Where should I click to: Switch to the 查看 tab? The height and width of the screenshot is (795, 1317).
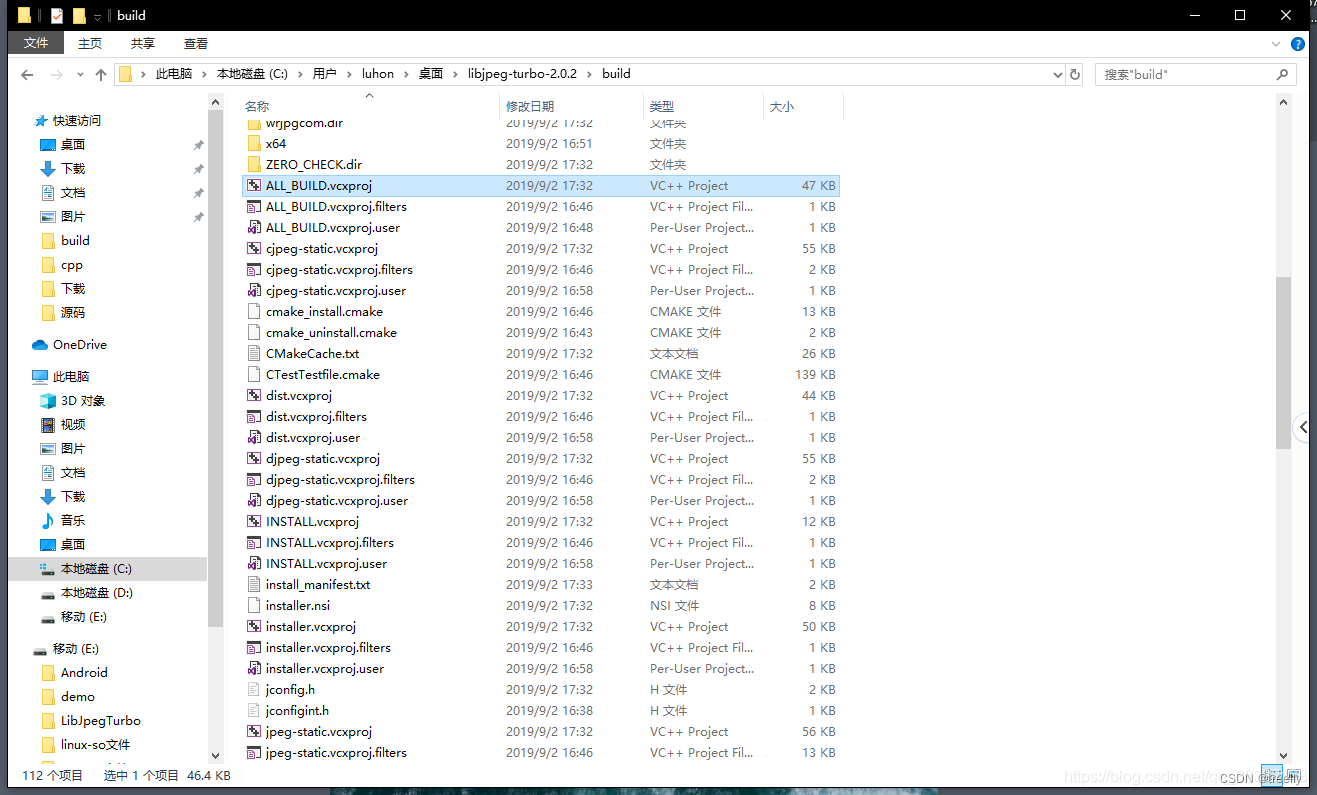pyautogui.click(x=195, y=43)
